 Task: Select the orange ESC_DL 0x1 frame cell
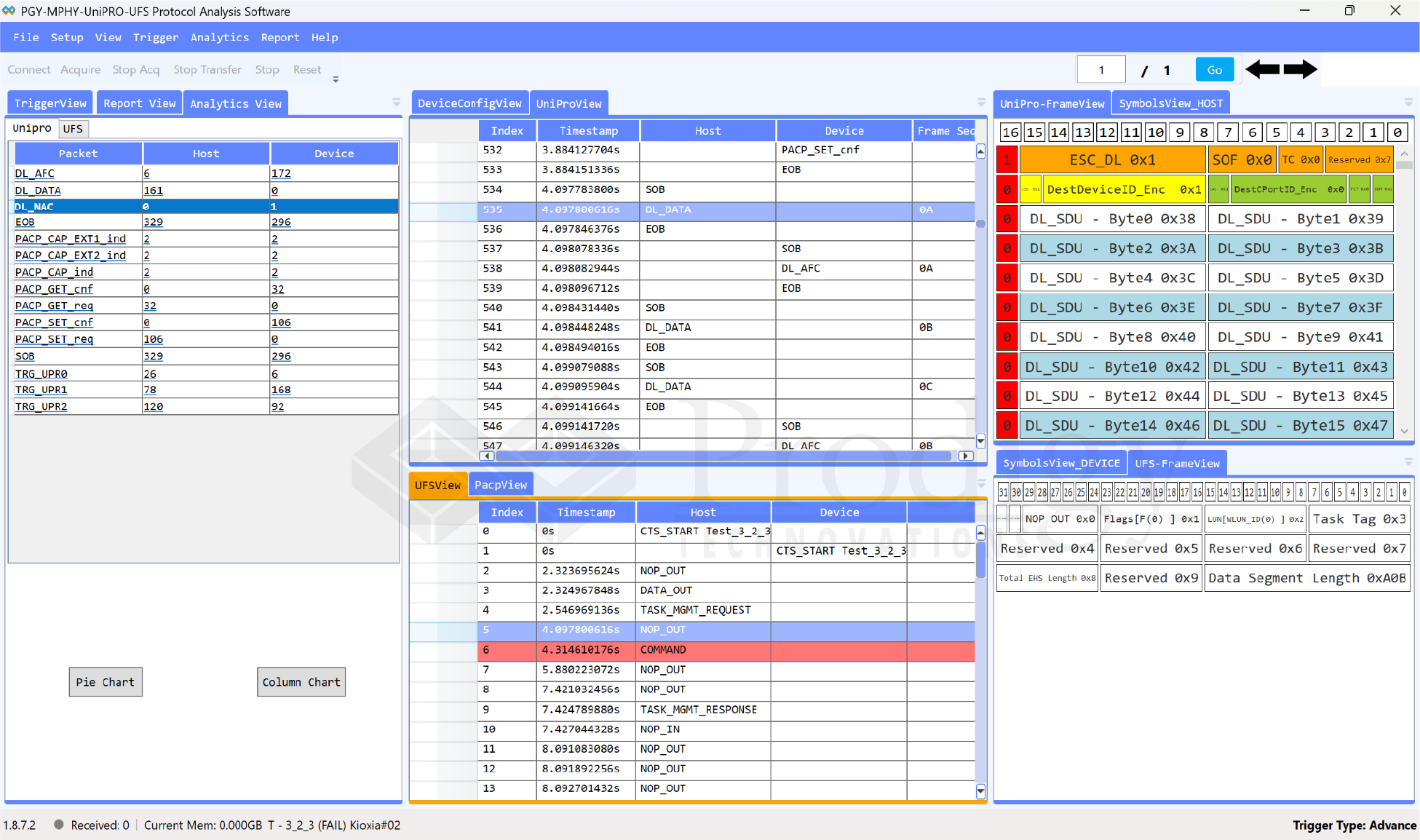pyautogui.click(x=1111, y=160)
